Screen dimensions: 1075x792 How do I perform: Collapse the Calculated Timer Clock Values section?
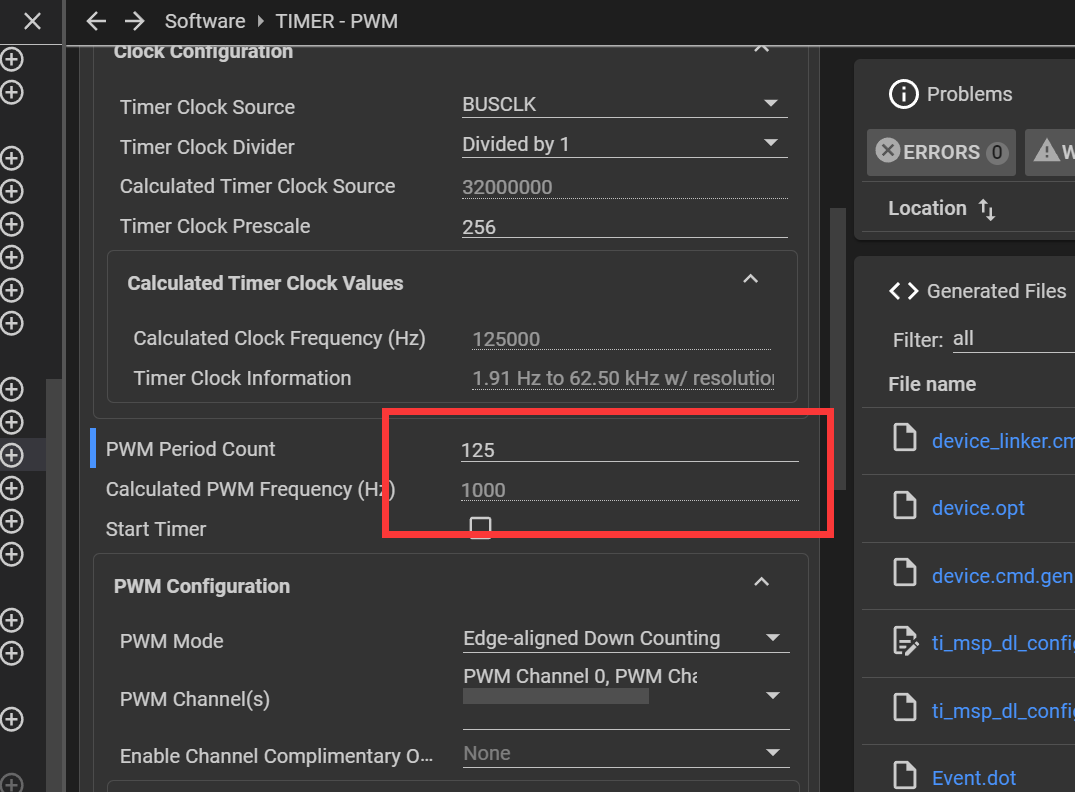750,280
